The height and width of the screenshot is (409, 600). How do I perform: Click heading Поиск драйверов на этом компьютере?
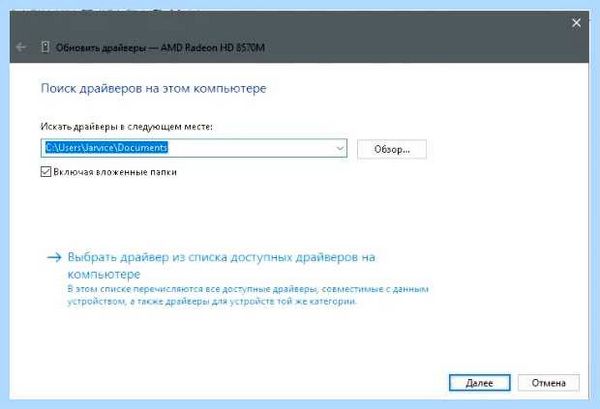153,88
